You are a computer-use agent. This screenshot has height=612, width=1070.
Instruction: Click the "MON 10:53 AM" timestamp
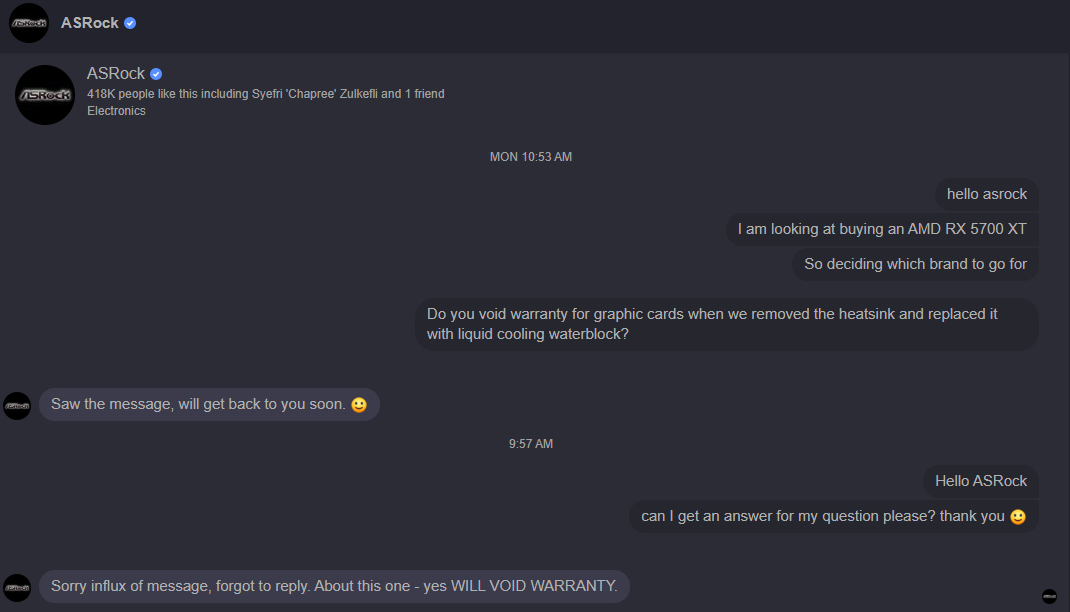point(531,157)
